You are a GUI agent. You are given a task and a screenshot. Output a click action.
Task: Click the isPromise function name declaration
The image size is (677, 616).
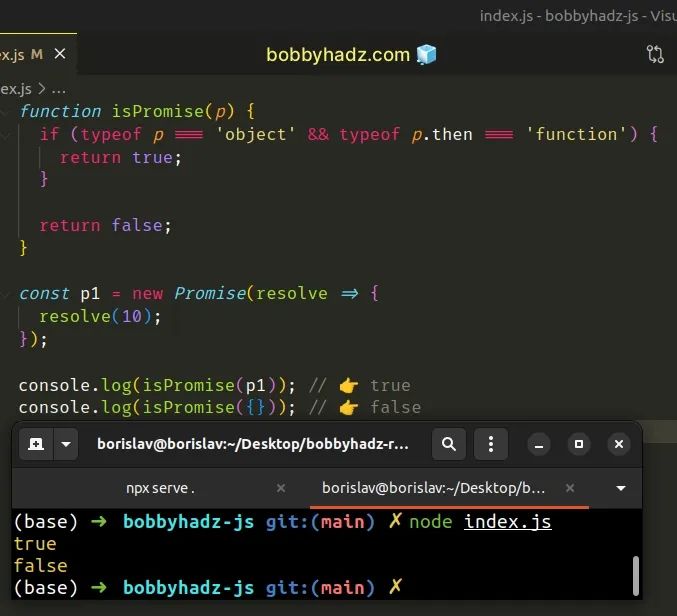(x=158, y=111)
